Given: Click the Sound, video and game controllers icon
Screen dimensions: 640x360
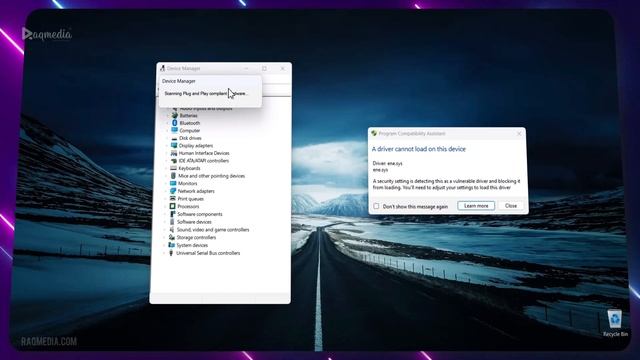Looking at the screenshot, I should tap(172, 230).
